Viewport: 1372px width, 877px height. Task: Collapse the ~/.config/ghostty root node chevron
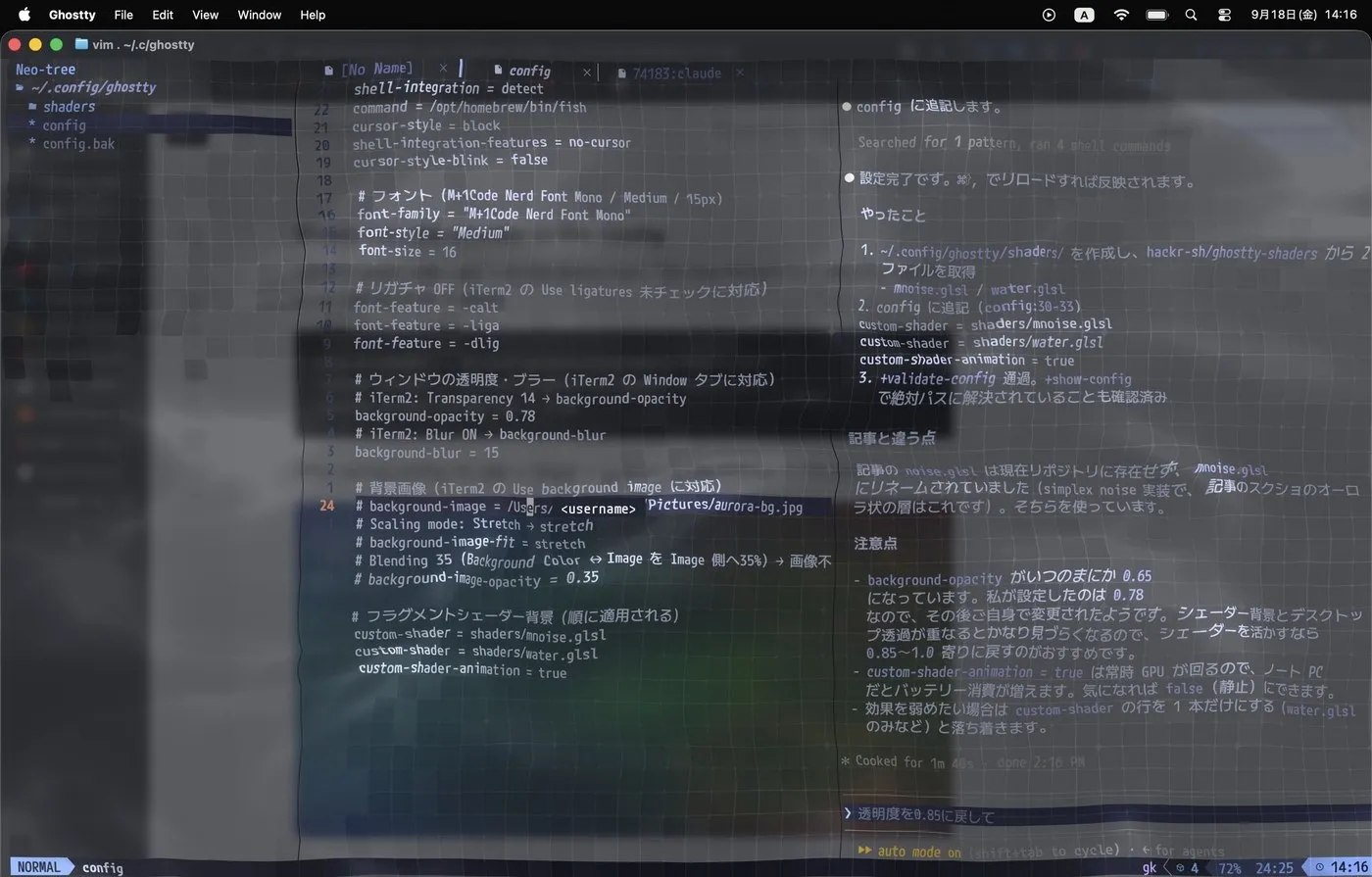tap(21, 87)
